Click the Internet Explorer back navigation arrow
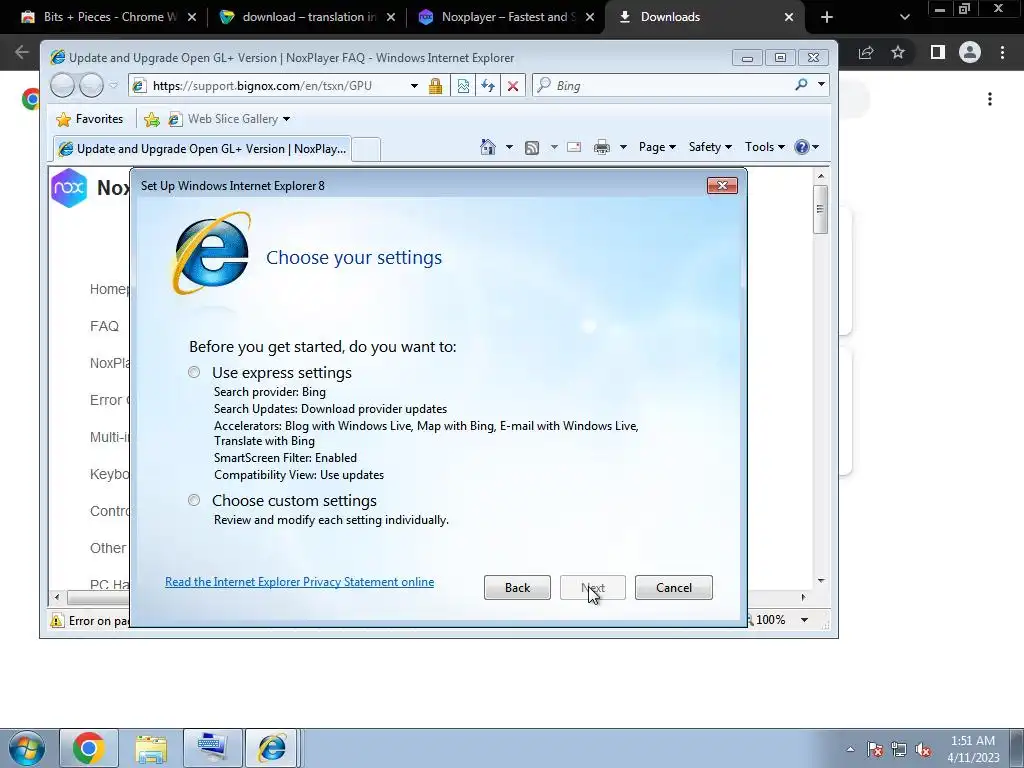The width and height of the screenshot is (1024, 768). click(63, 86)
